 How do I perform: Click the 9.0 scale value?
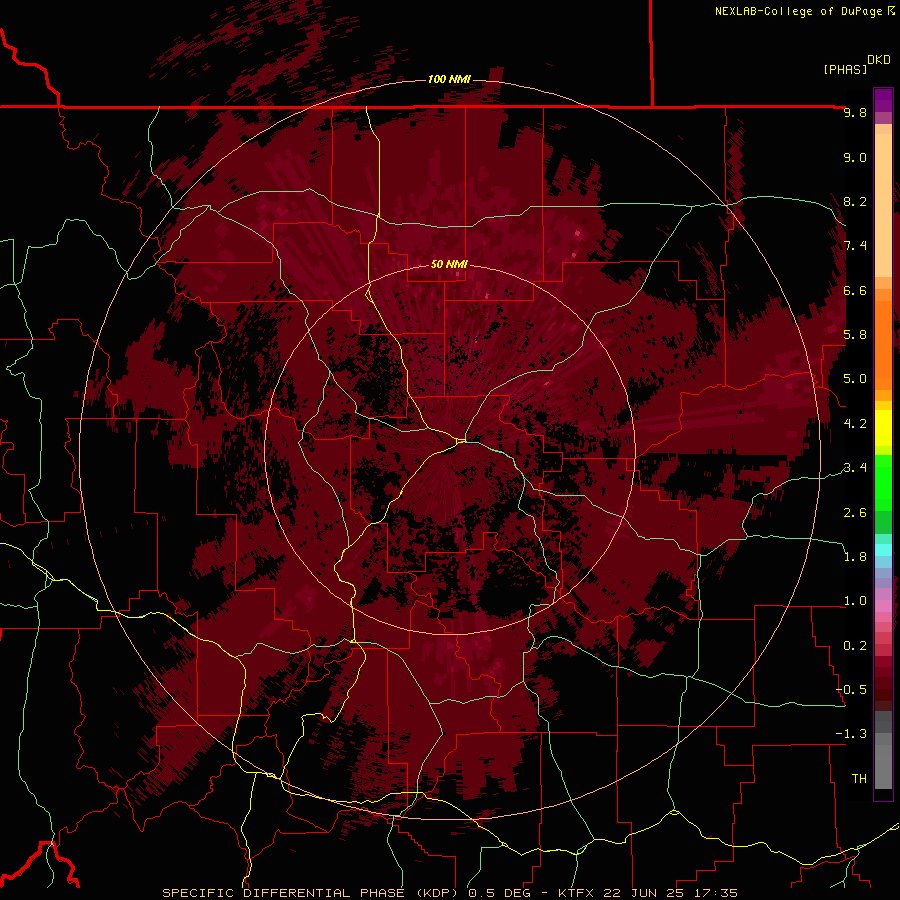coord(855,157)
